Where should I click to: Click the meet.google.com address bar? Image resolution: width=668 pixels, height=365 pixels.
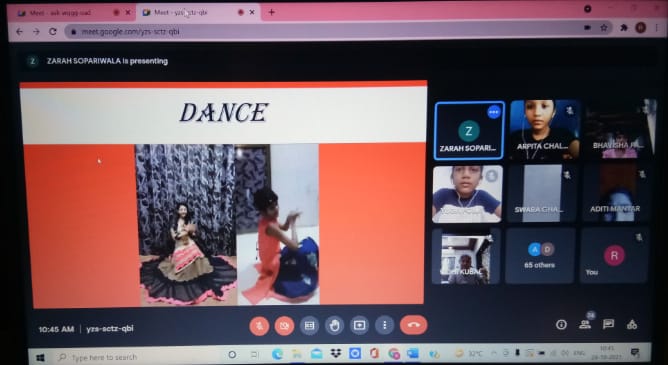tap(324, 31)
